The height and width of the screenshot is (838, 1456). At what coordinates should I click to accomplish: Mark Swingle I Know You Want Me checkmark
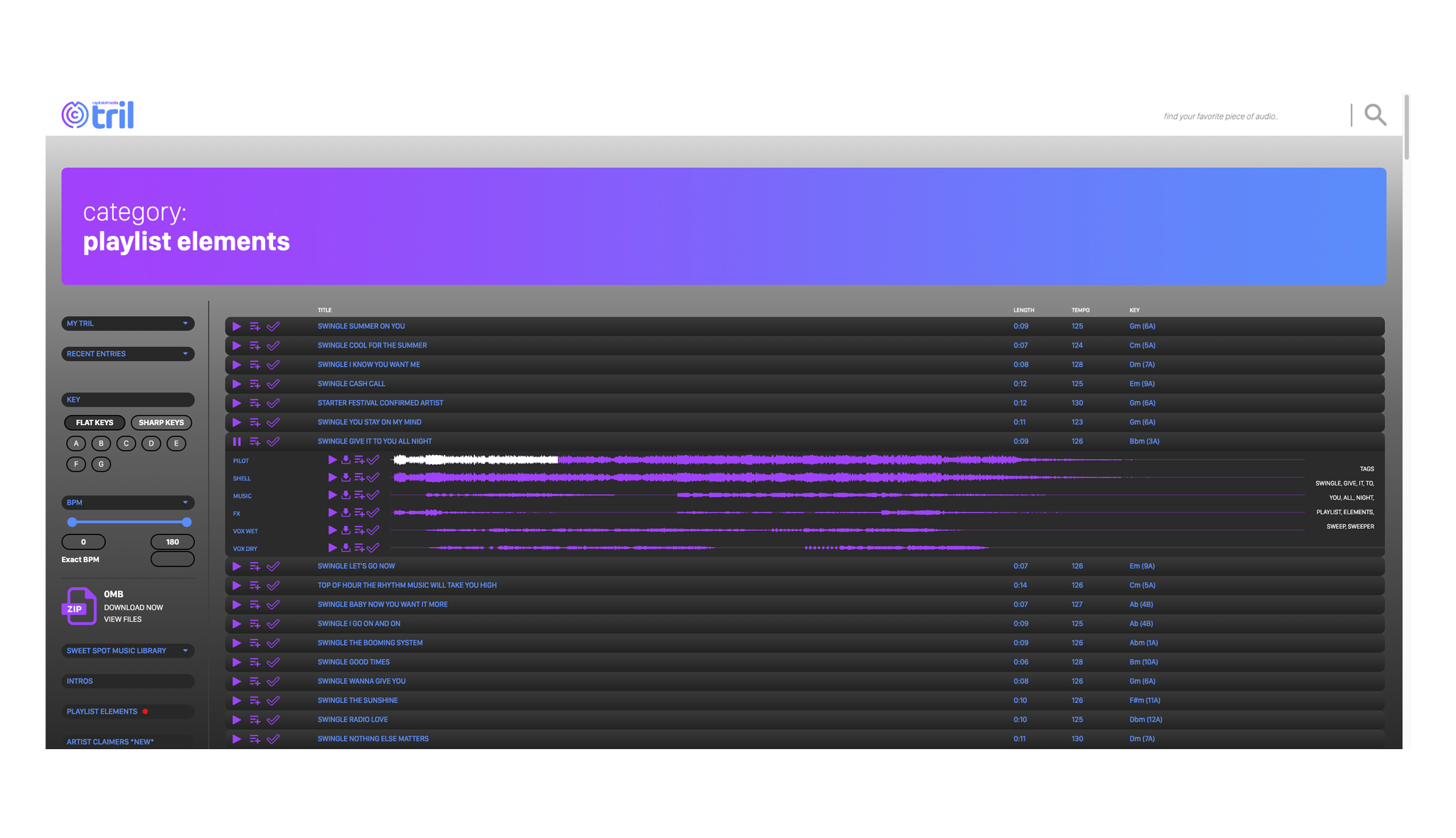(x=273, y=365)
